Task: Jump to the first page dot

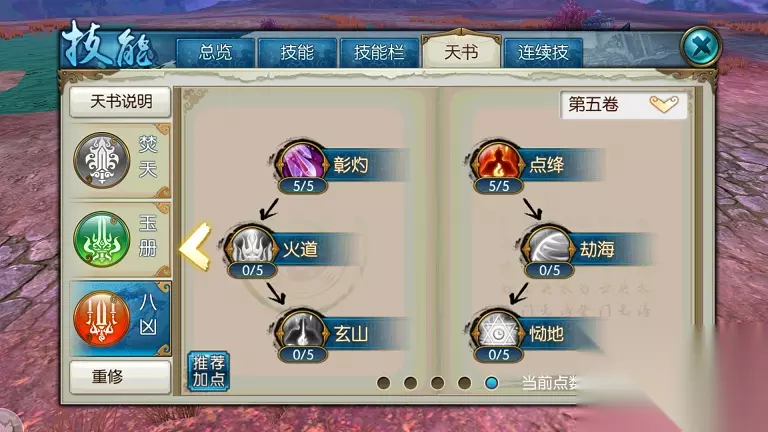Action: point(384,383)
